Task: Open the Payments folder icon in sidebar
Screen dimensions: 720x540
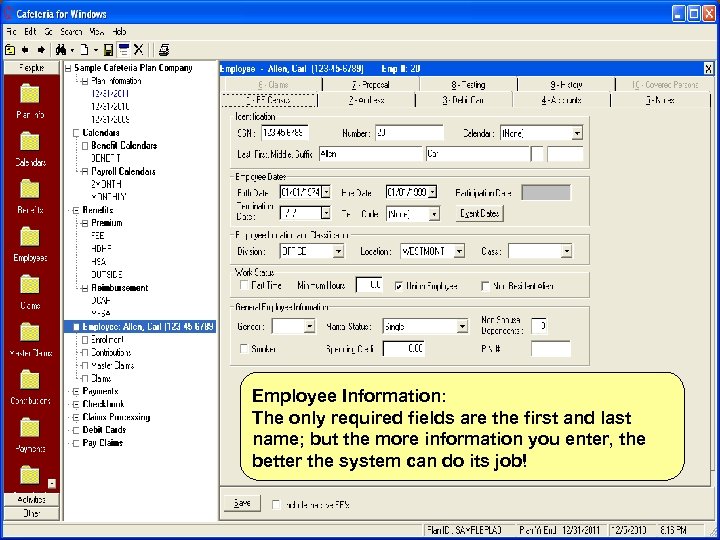Action: [x=30, y=428]
